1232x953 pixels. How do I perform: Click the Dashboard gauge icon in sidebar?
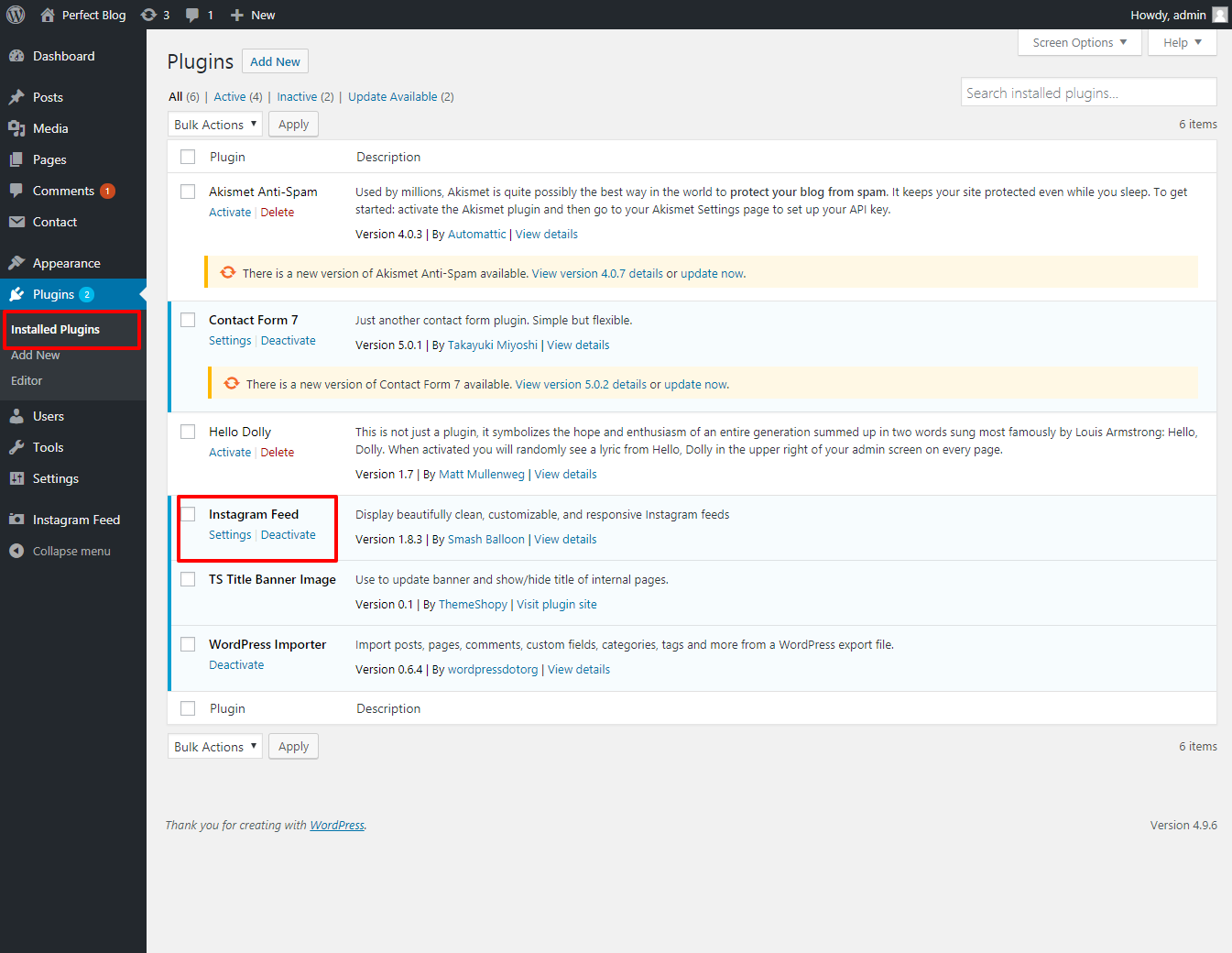16,56
